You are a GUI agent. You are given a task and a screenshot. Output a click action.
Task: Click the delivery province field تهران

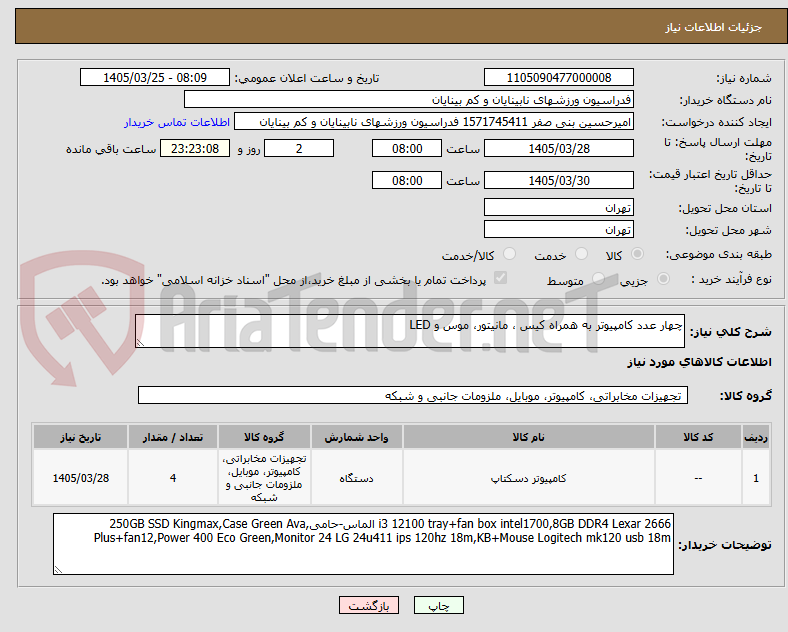coord(558,207)
